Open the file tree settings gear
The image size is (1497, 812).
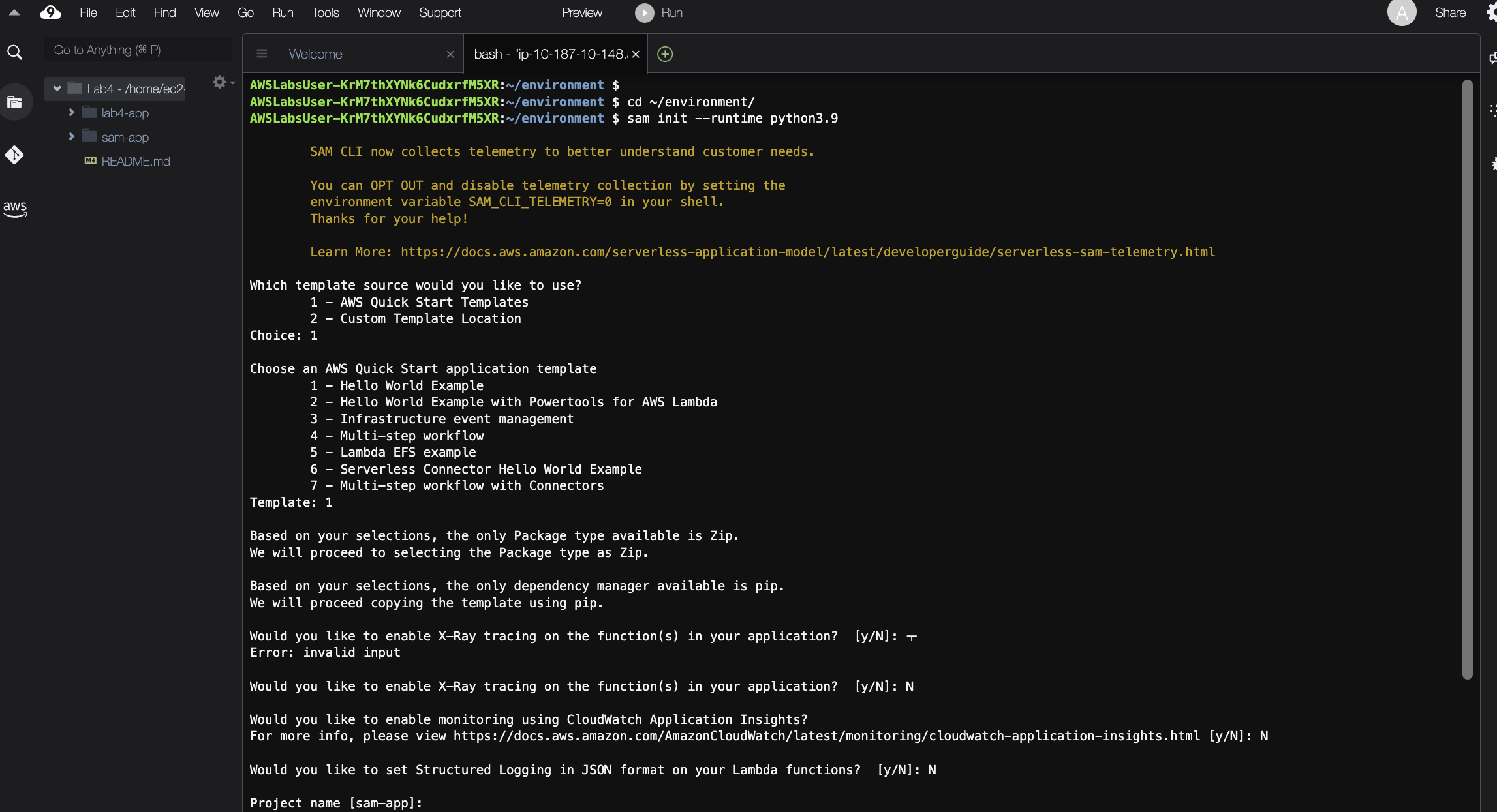click(220, 82)
